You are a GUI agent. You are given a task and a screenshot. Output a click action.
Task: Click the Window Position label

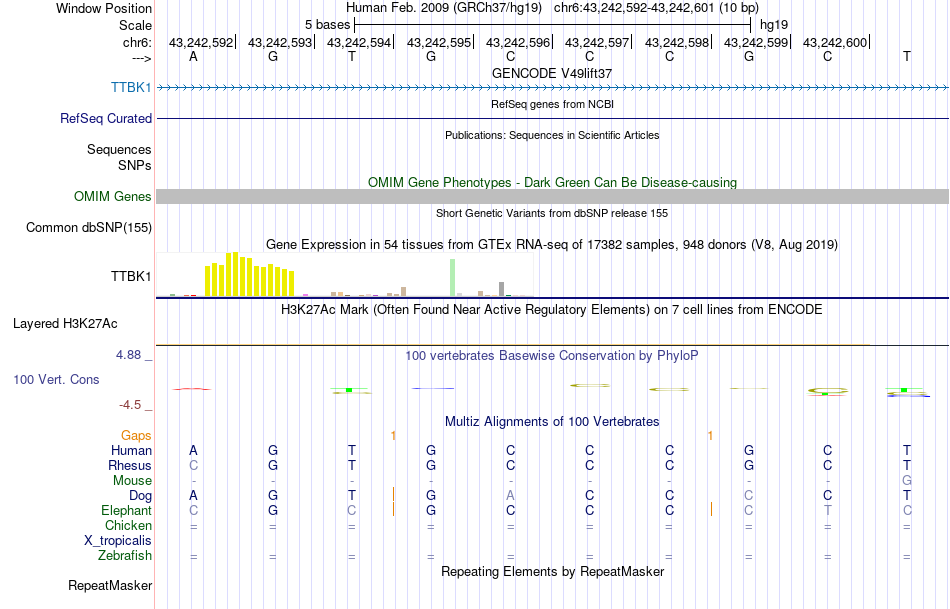[x=104, y=8]
